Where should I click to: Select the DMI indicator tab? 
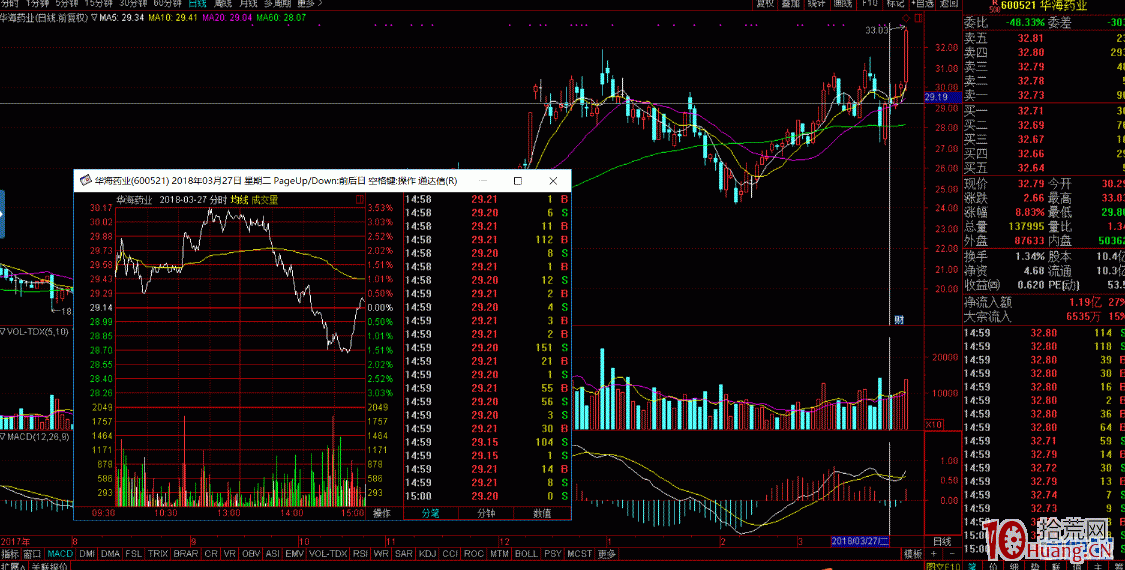87,553
